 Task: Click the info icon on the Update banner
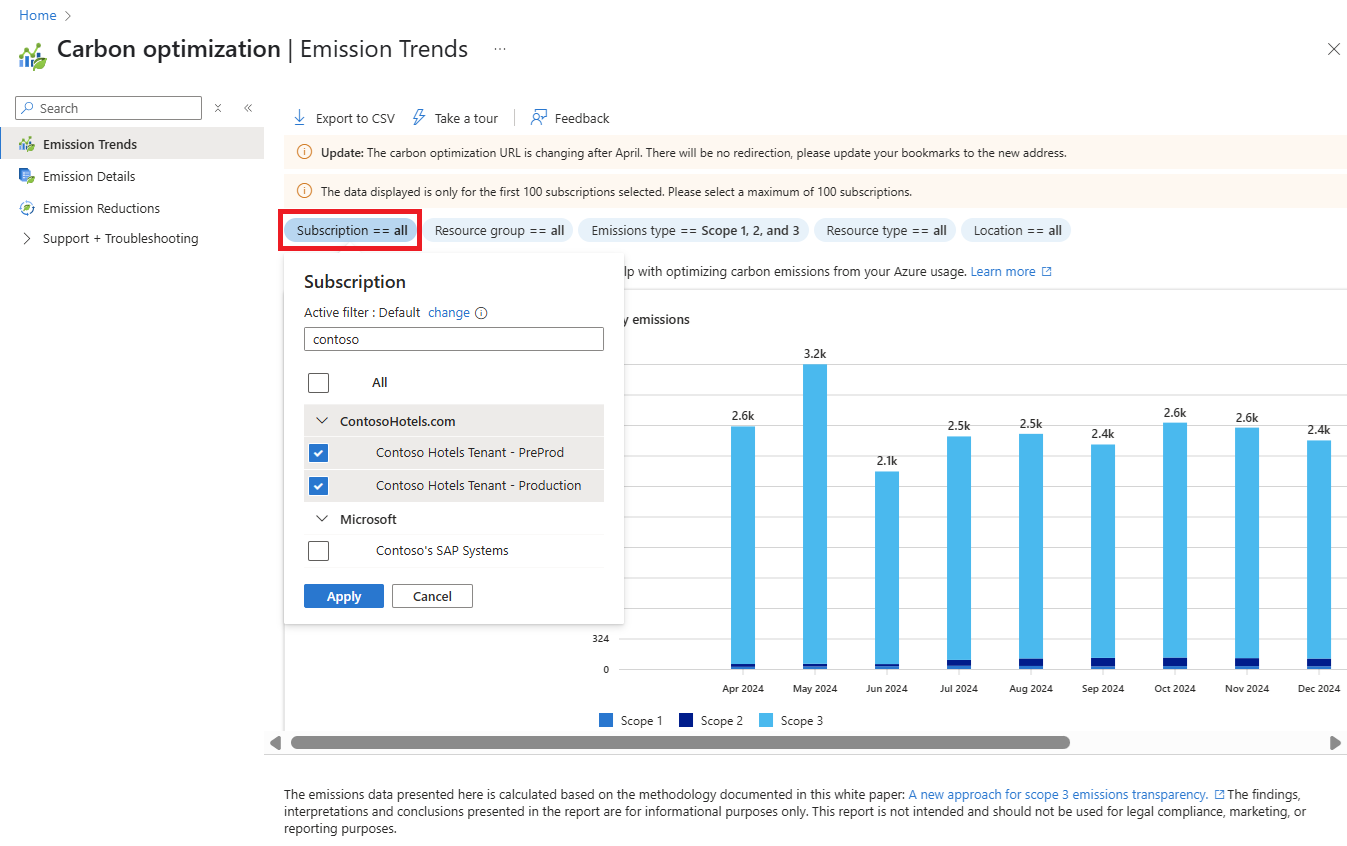point(304,153)
